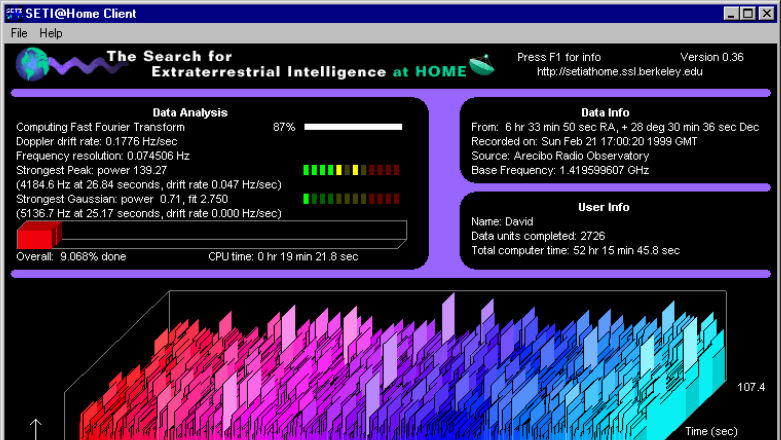Click the "User Info" heading
The height and width of the screenshot is (440, 781).
click(x=604, y=207)
